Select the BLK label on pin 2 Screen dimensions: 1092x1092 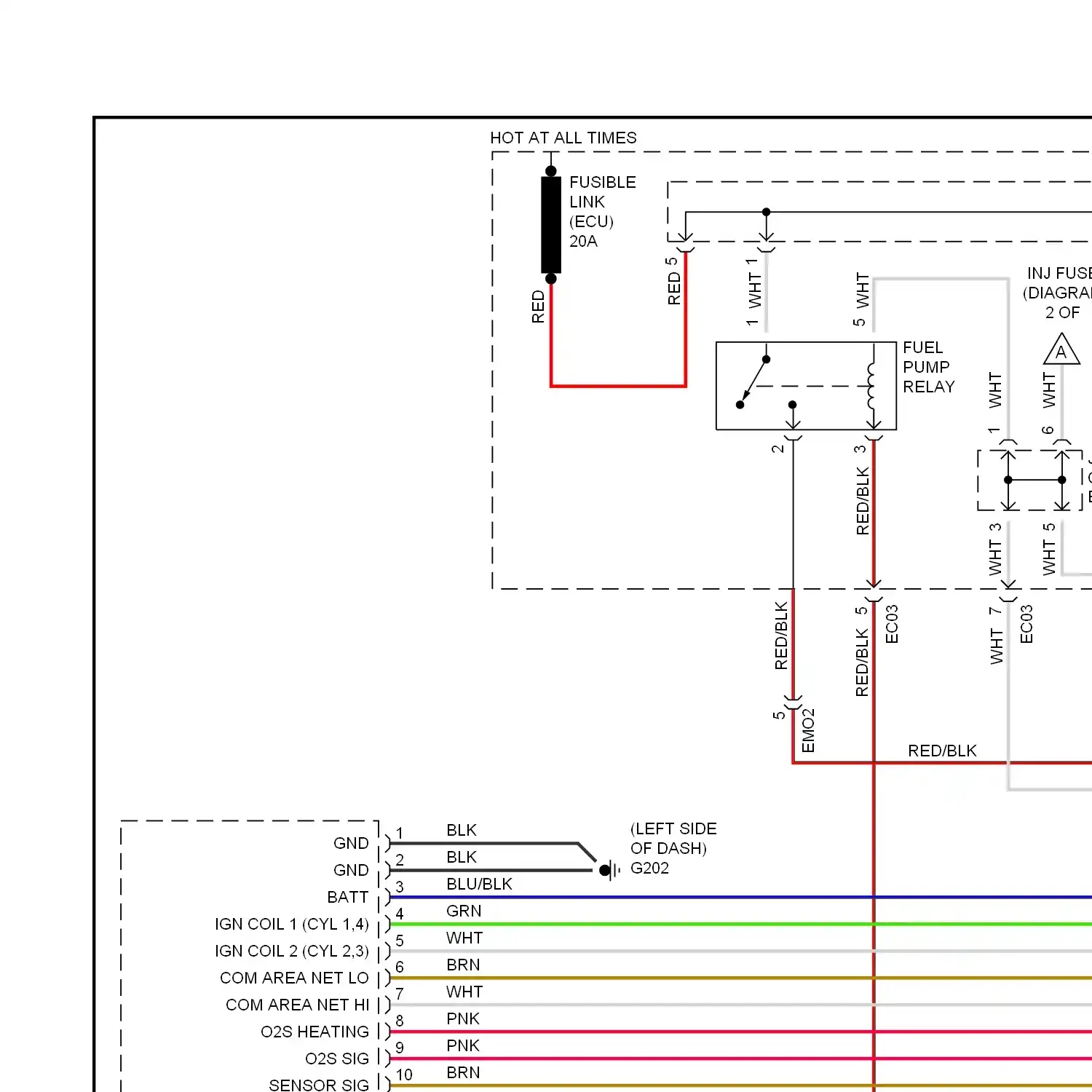tap(462, 857)
